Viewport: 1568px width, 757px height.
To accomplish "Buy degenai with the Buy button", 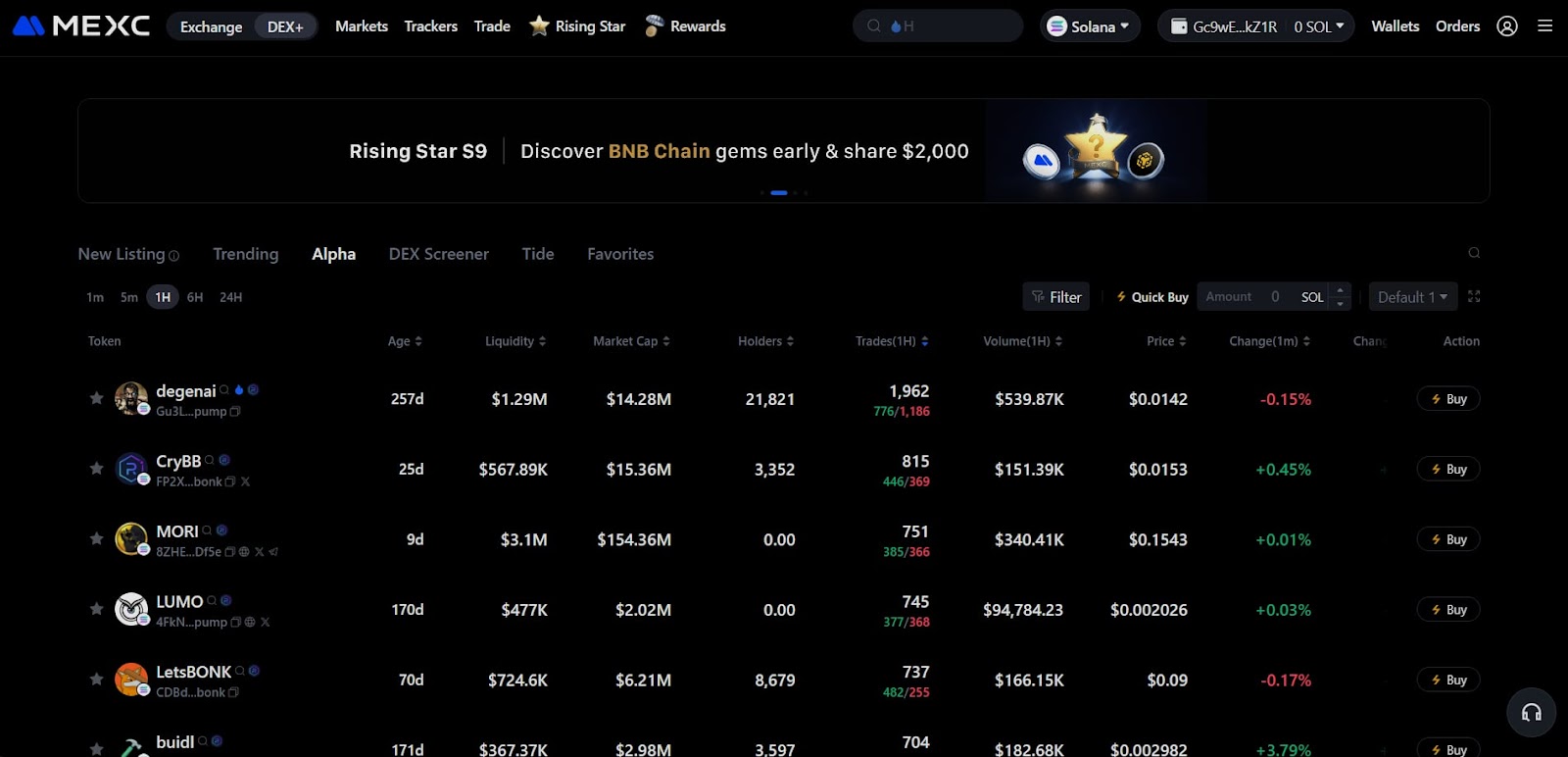I will coord(1448,399).
